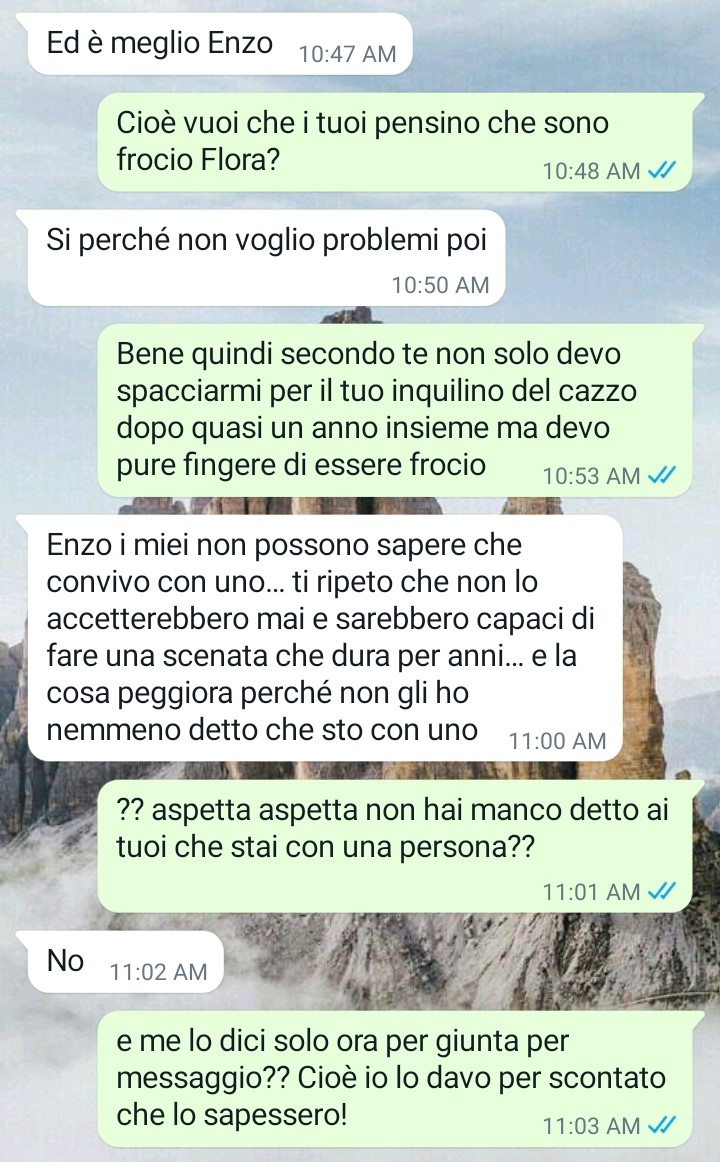The width and height of the screenshot is (720, 1162).
Task: Tap the 11:02 AM timestamp
Action: pyautogui.click(x=159, y=972)
